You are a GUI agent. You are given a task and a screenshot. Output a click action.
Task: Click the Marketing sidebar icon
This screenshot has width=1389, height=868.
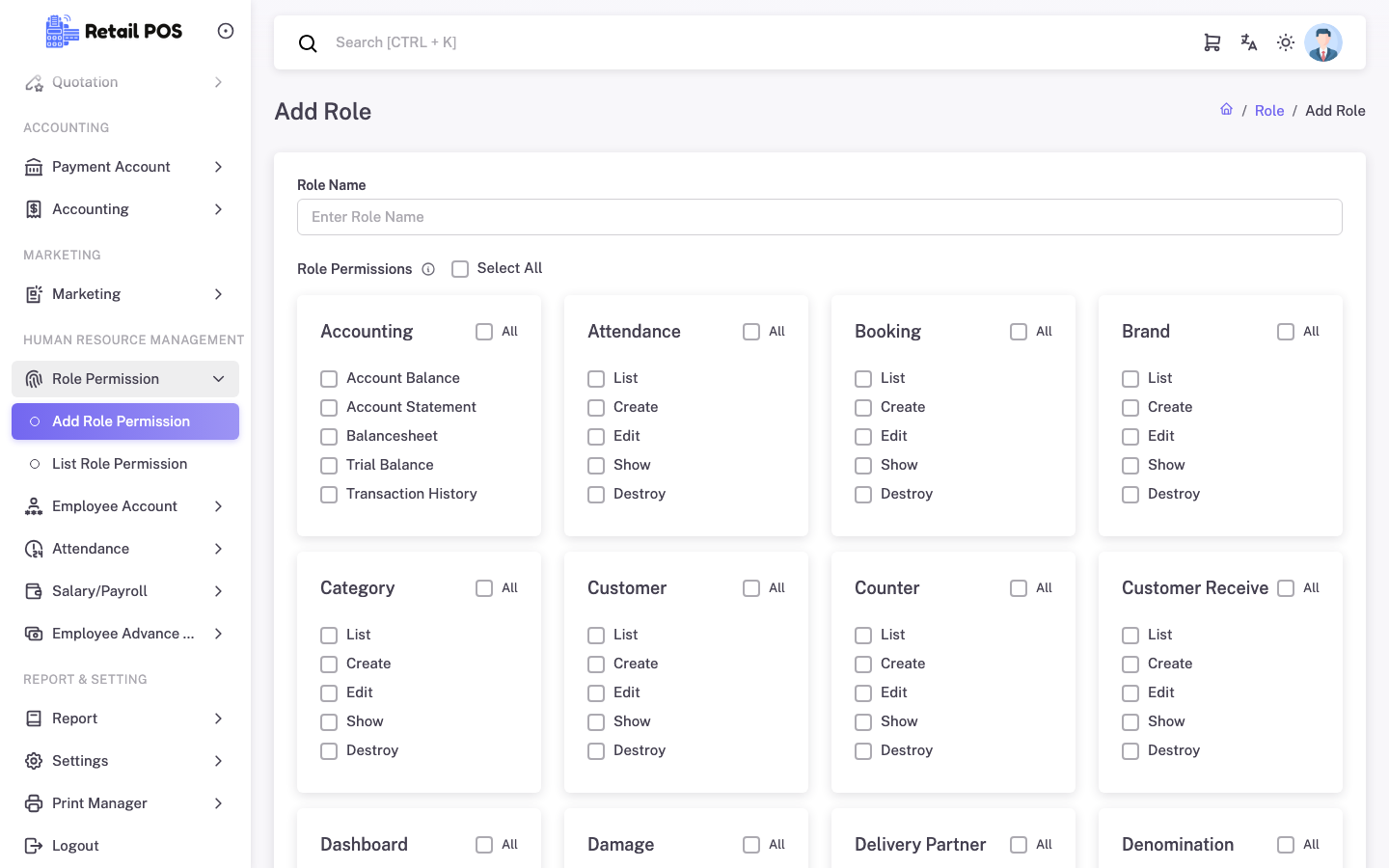[x=34, y=294]
